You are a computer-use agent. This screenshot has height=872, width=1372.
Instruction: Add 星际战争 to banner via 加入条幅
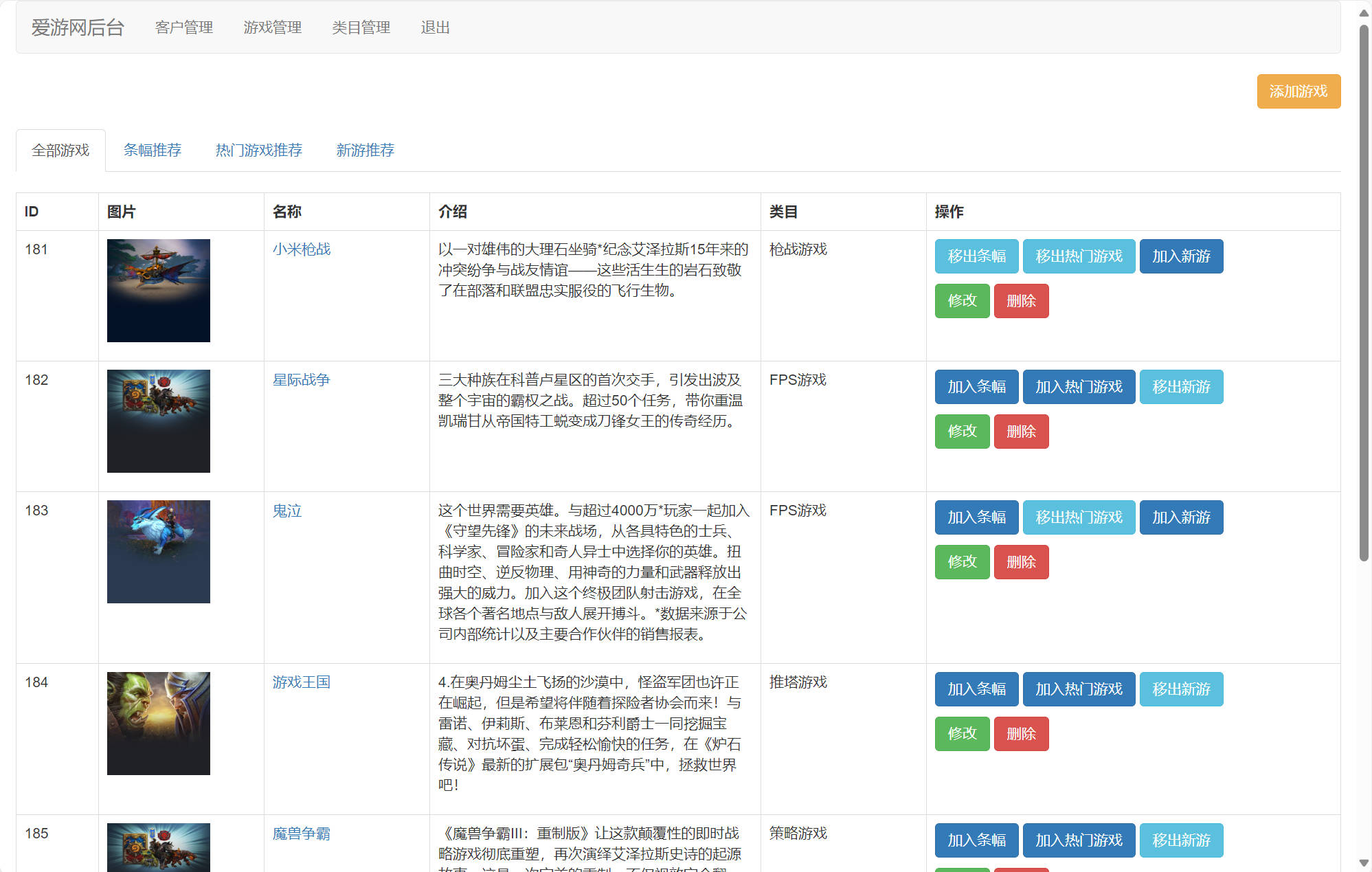click(x=976, y=387)
